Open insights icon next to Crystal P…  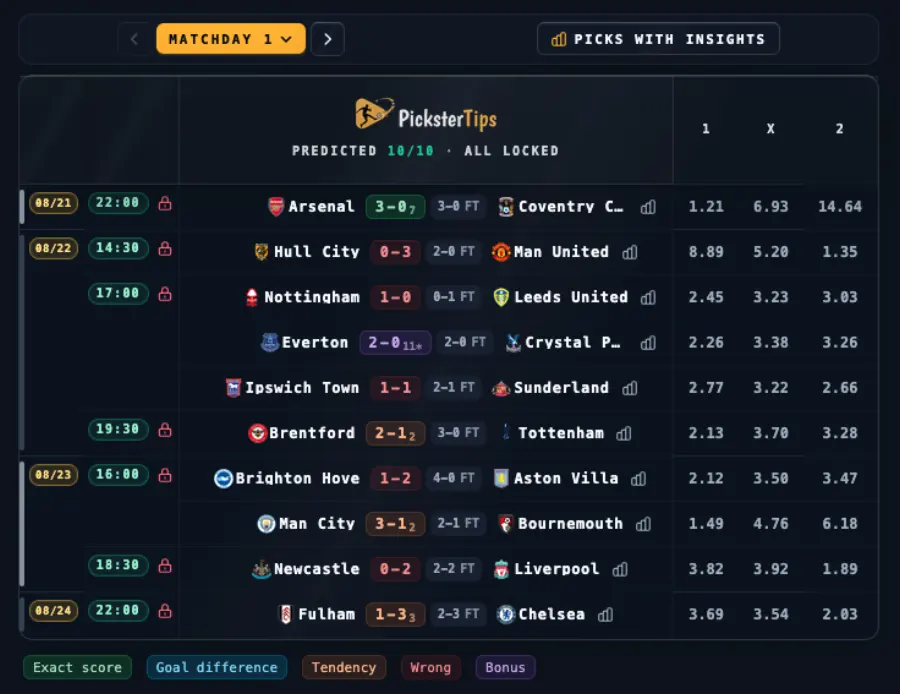click(648, 343)
